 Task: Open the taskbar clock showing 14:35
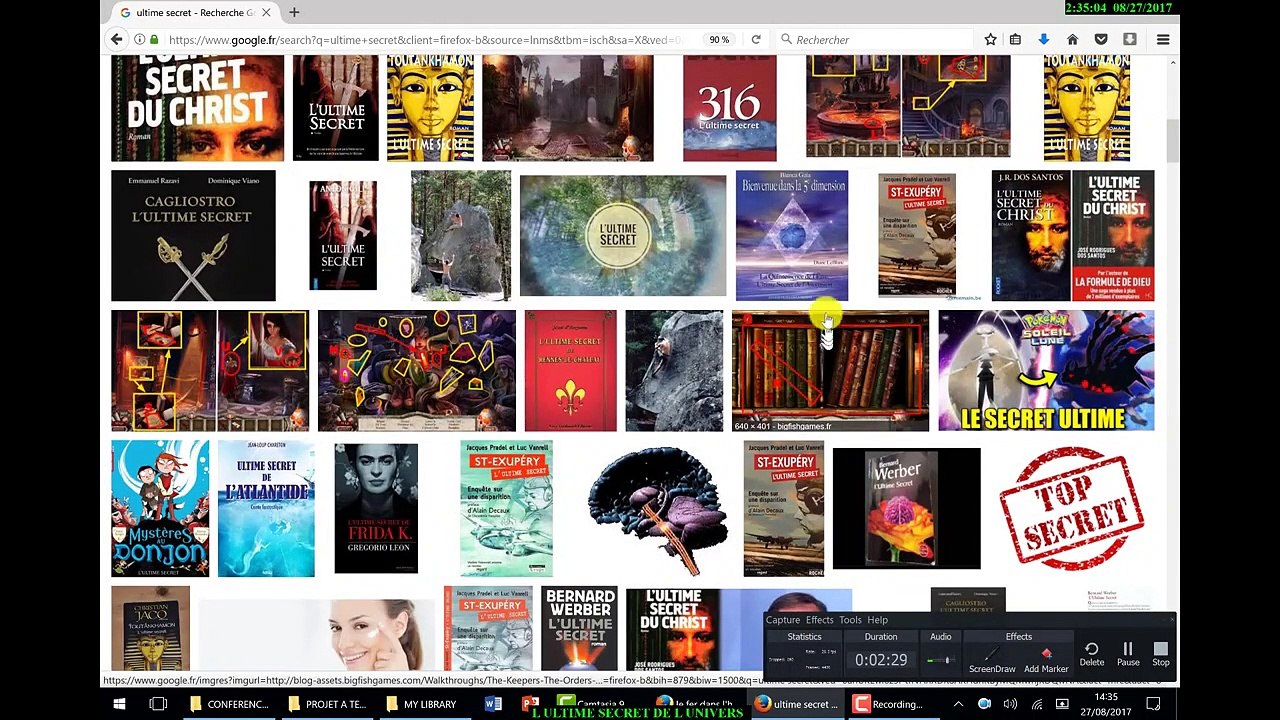(x=1106, y=704)
